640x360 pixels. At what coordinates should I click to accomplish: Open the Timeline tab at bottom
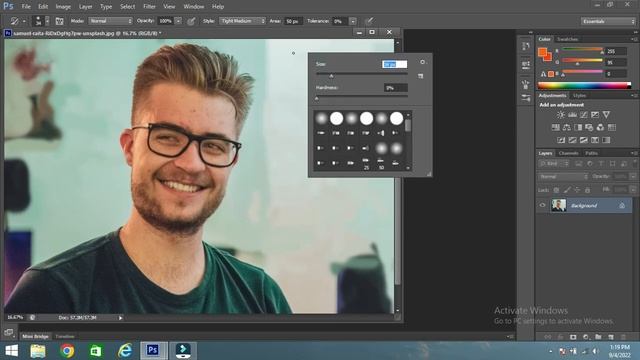click(x=65, y=336)
